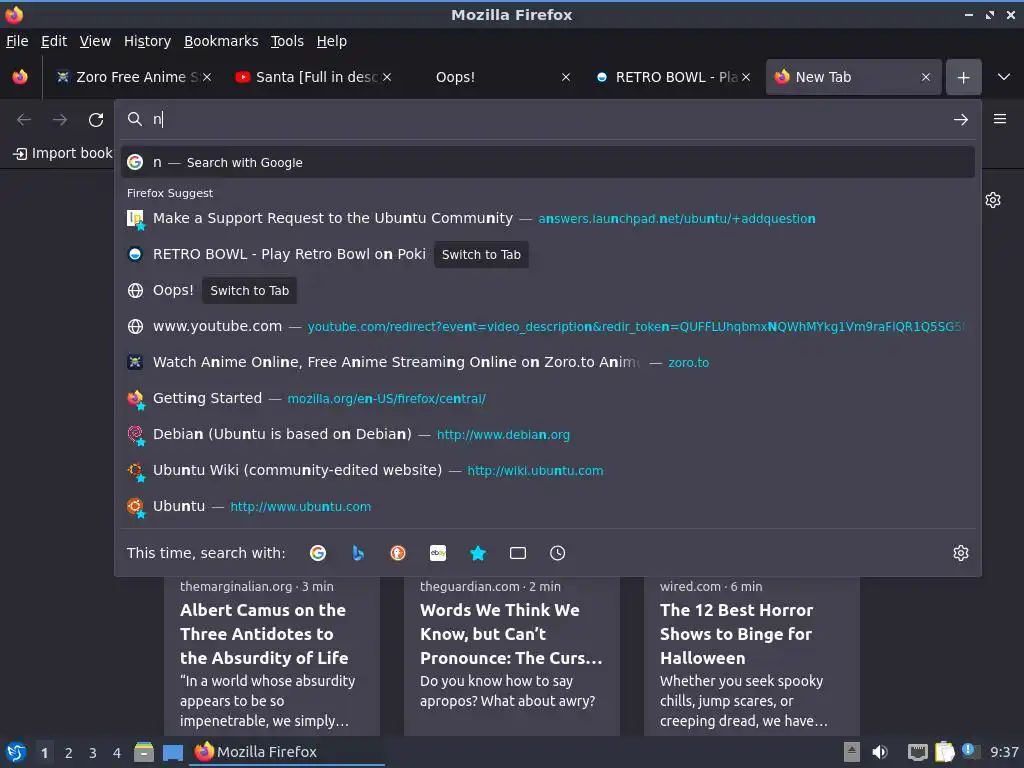Viewport: 1024px width, 768px height.
Task: Open Getting Started mozilla.org suggestion
Action: tap(547, 398)
